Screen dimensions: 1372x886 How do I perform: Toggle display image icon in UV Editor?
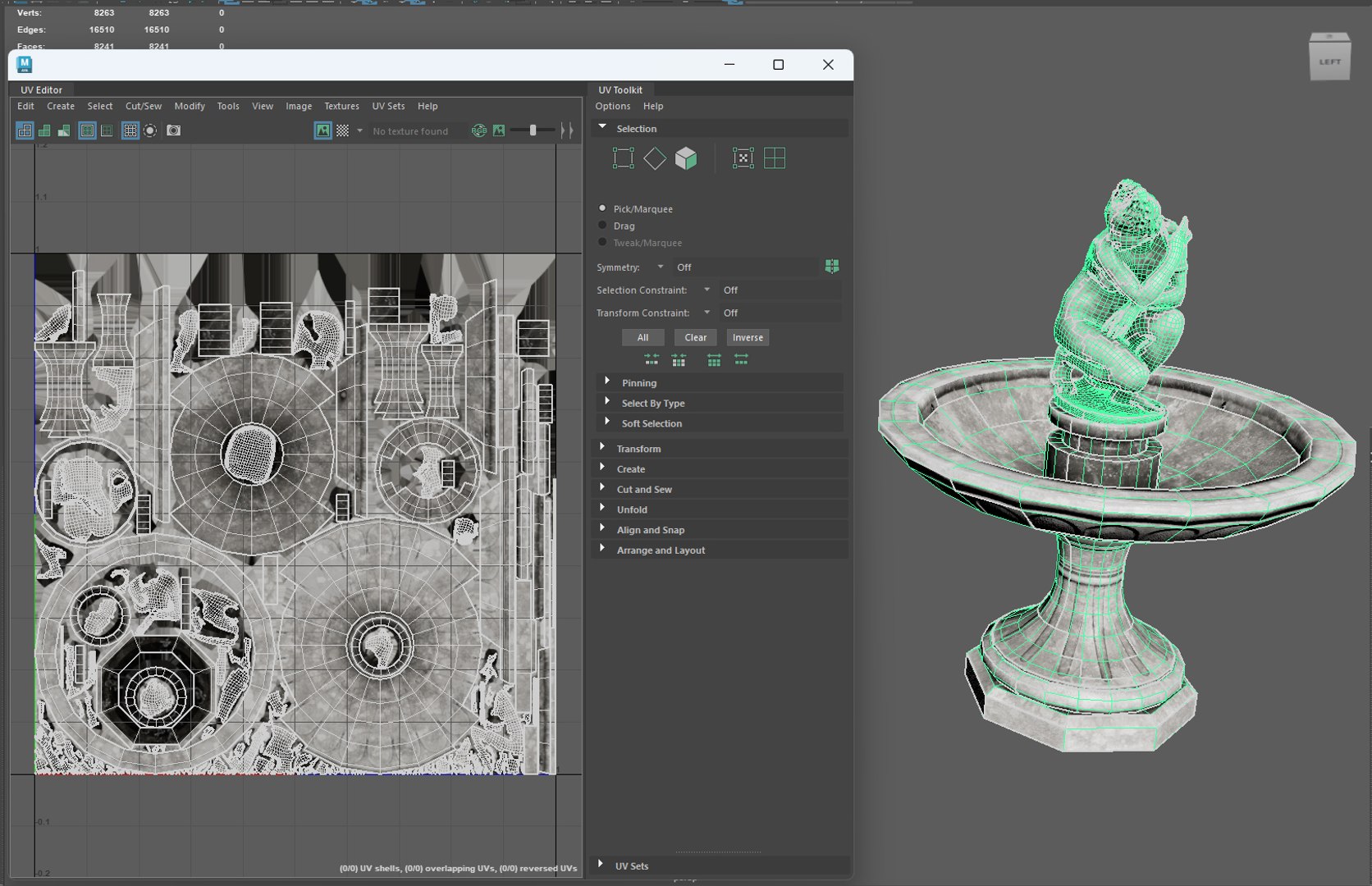pyautogui.click(x=322, y=130)
